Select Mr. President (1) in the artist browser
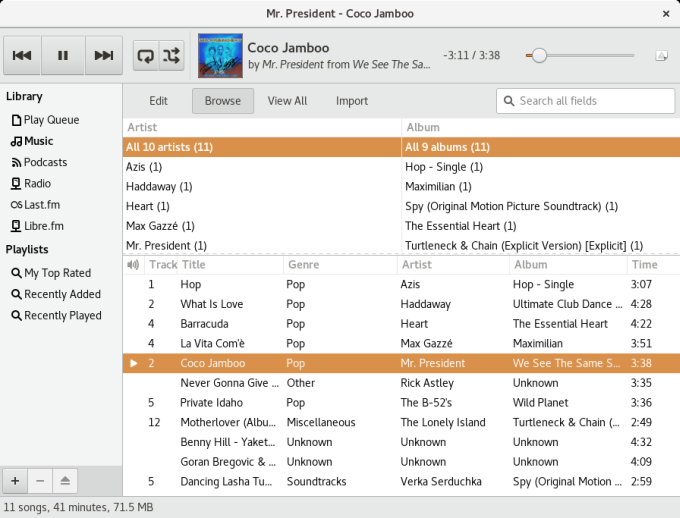The height and width of the screenshot is (518, 680). [262, 246]
